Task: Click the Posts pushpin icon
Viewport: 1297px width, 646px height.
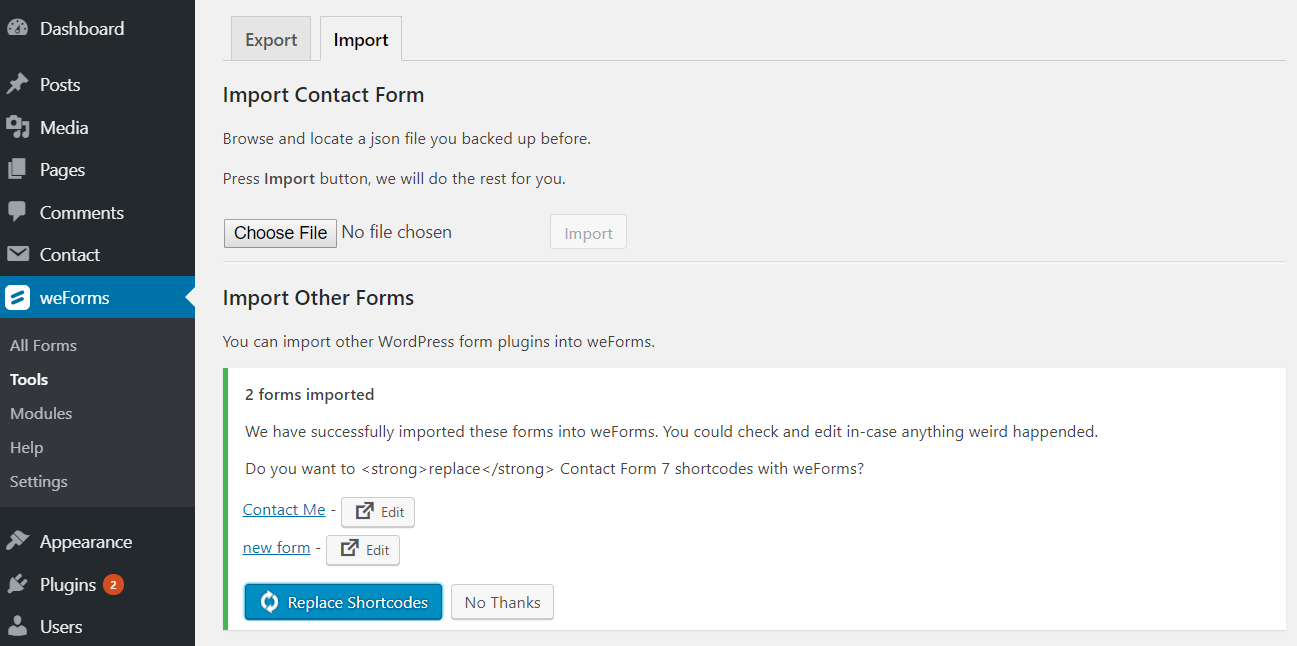Action: coord(17,85)
